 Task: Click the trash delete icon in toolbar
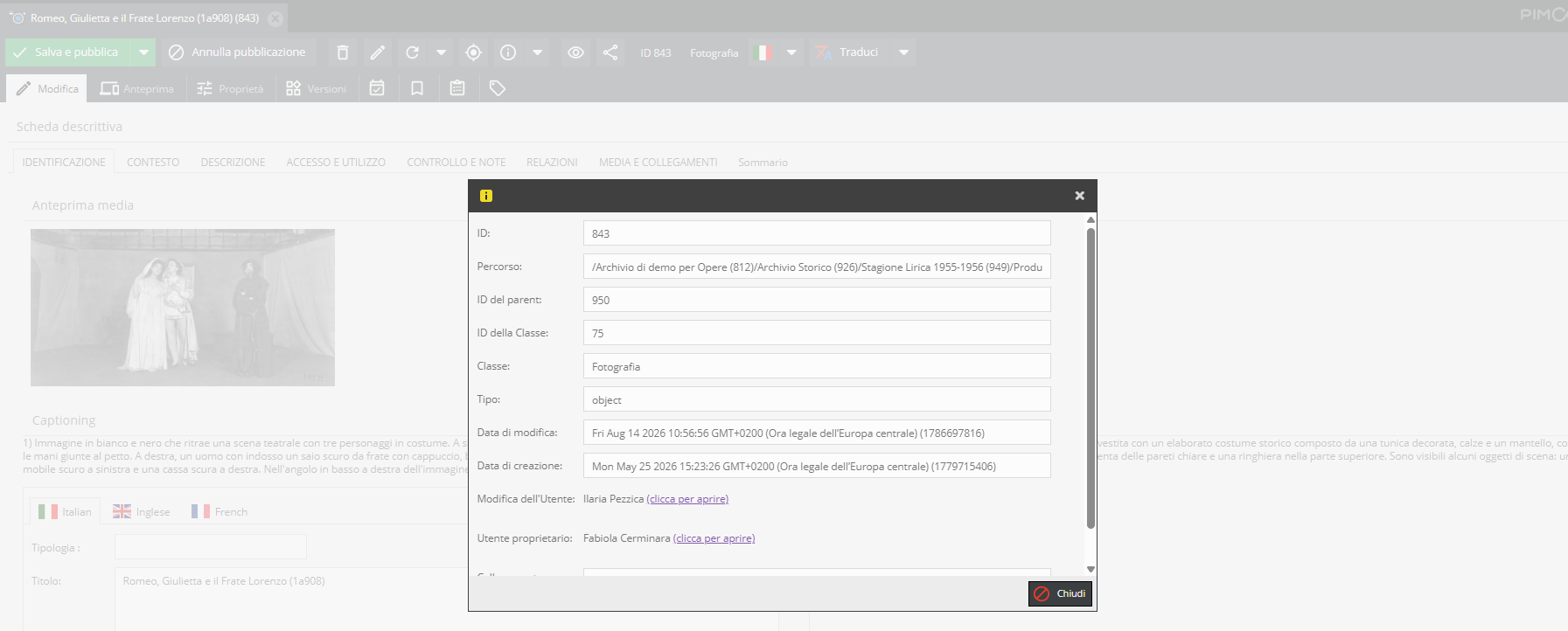pyautogui.click(x=343, y=52)
